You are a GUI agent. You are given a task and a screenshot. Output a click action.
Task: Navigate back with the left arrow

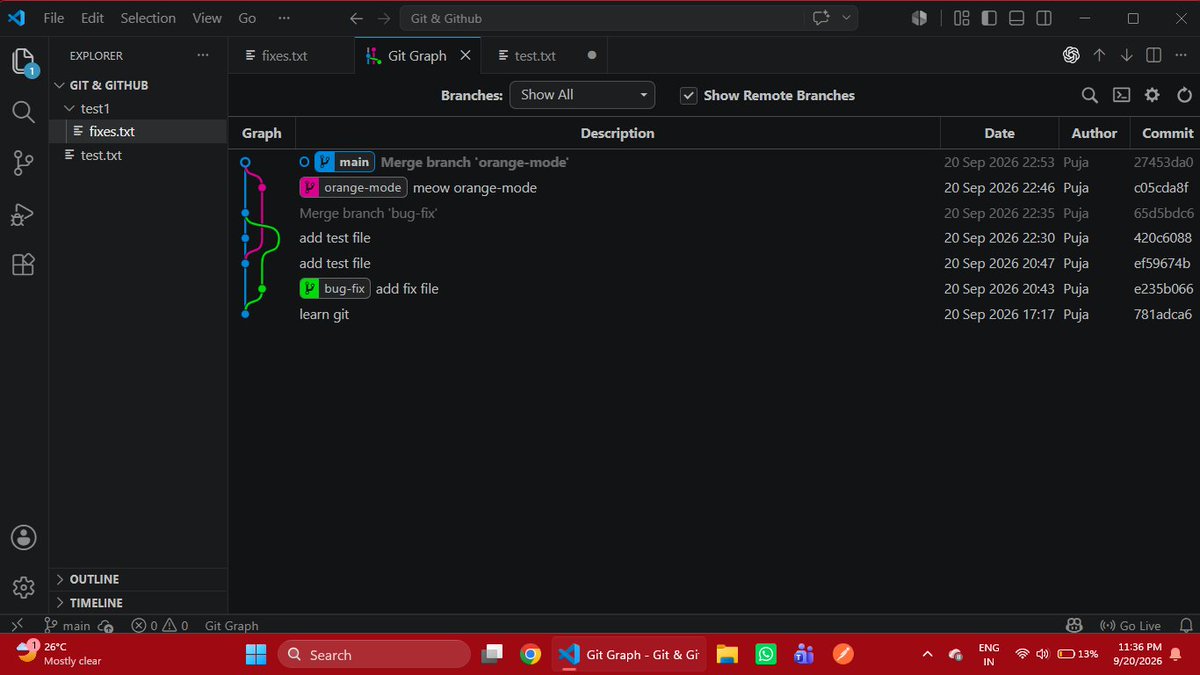[x=356, y=18]
